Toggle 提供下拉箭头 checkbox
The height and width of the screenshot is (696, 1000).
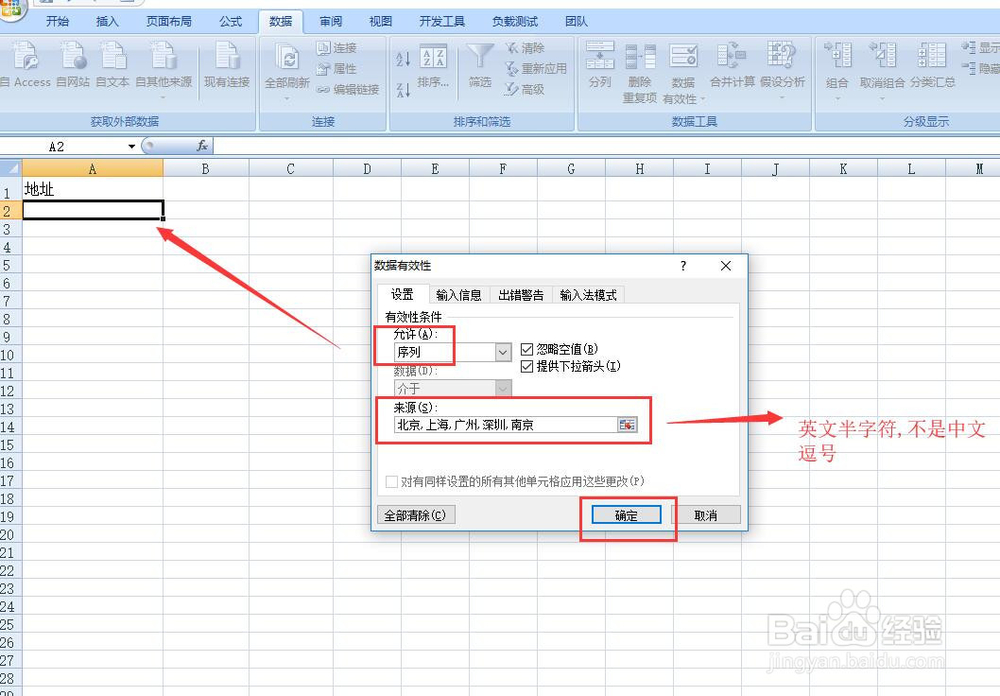pos(527,366)
